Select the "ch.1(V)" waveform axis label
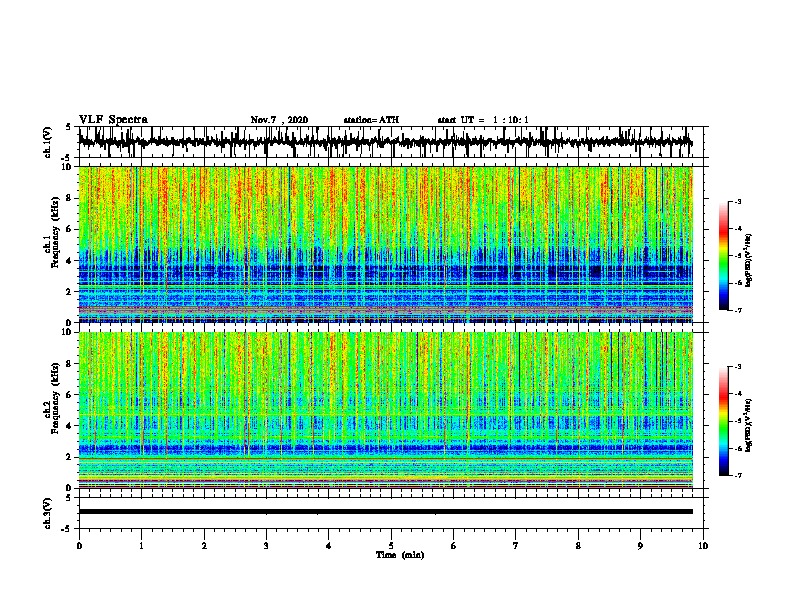792x612 pixels. (48, 142)
